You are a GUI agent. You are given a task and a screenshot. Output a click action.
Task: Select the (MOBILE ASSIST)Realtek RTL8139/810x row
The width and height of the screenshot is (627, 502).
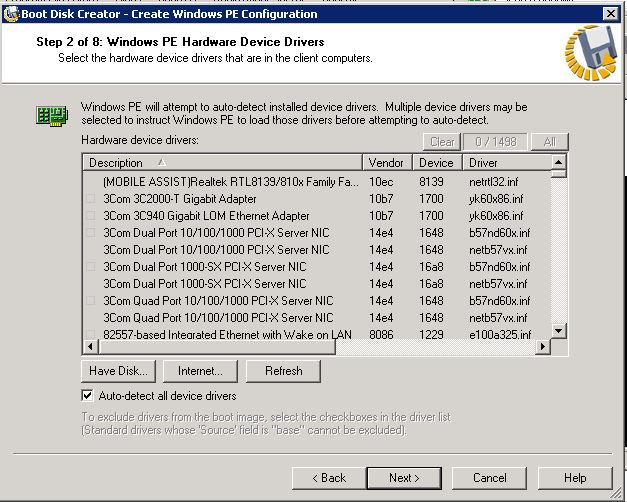tap(317, 182)
